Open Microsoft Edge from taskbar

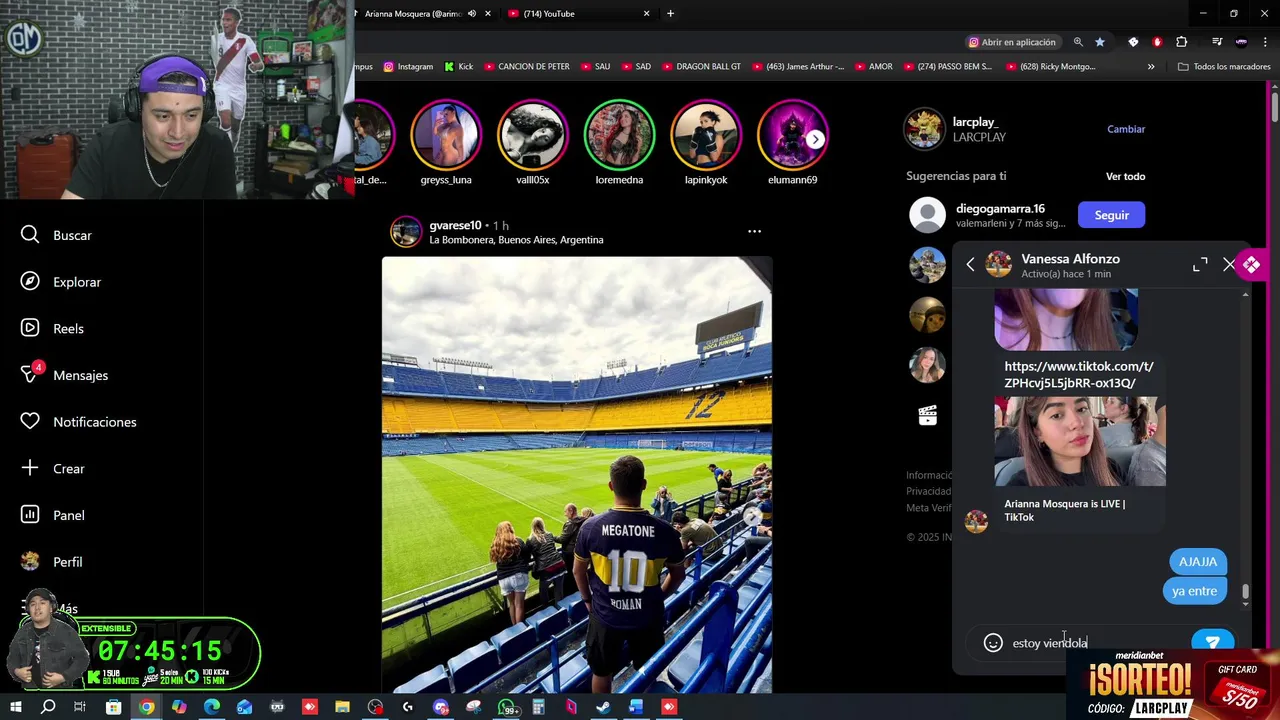point(212,707)
